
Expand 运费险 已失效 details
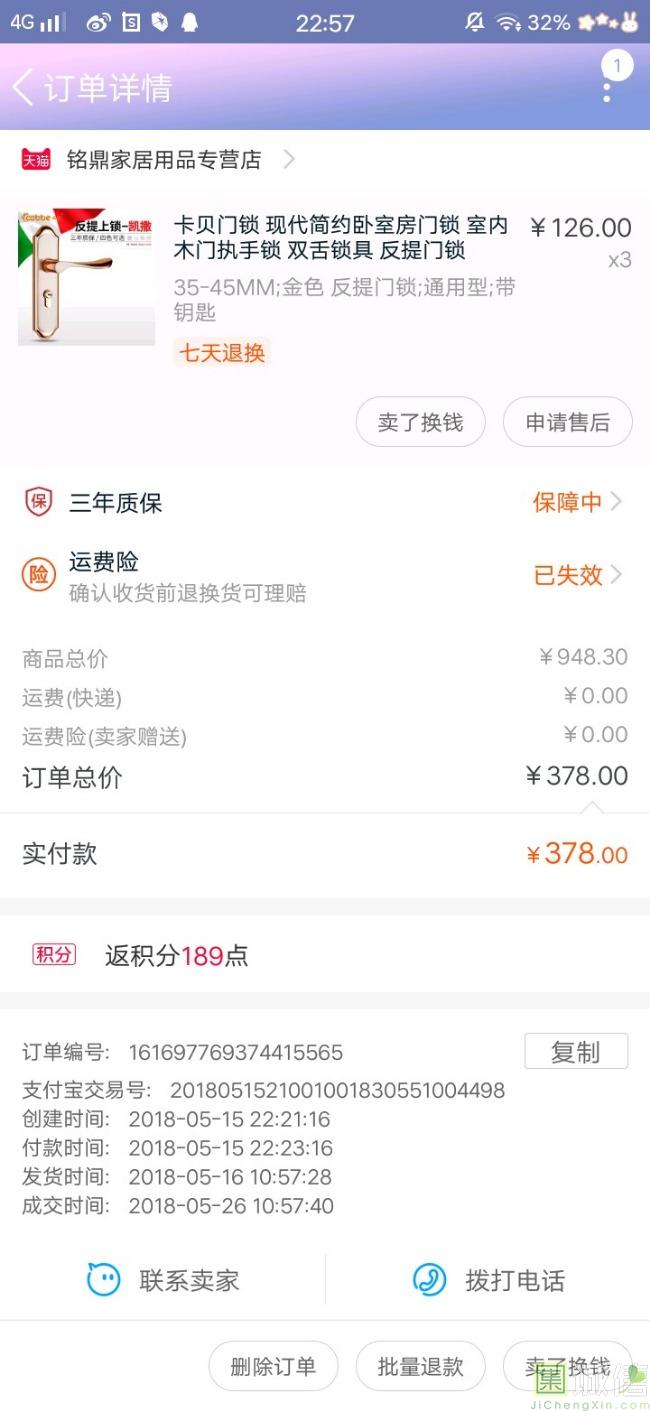click(577, 575)
